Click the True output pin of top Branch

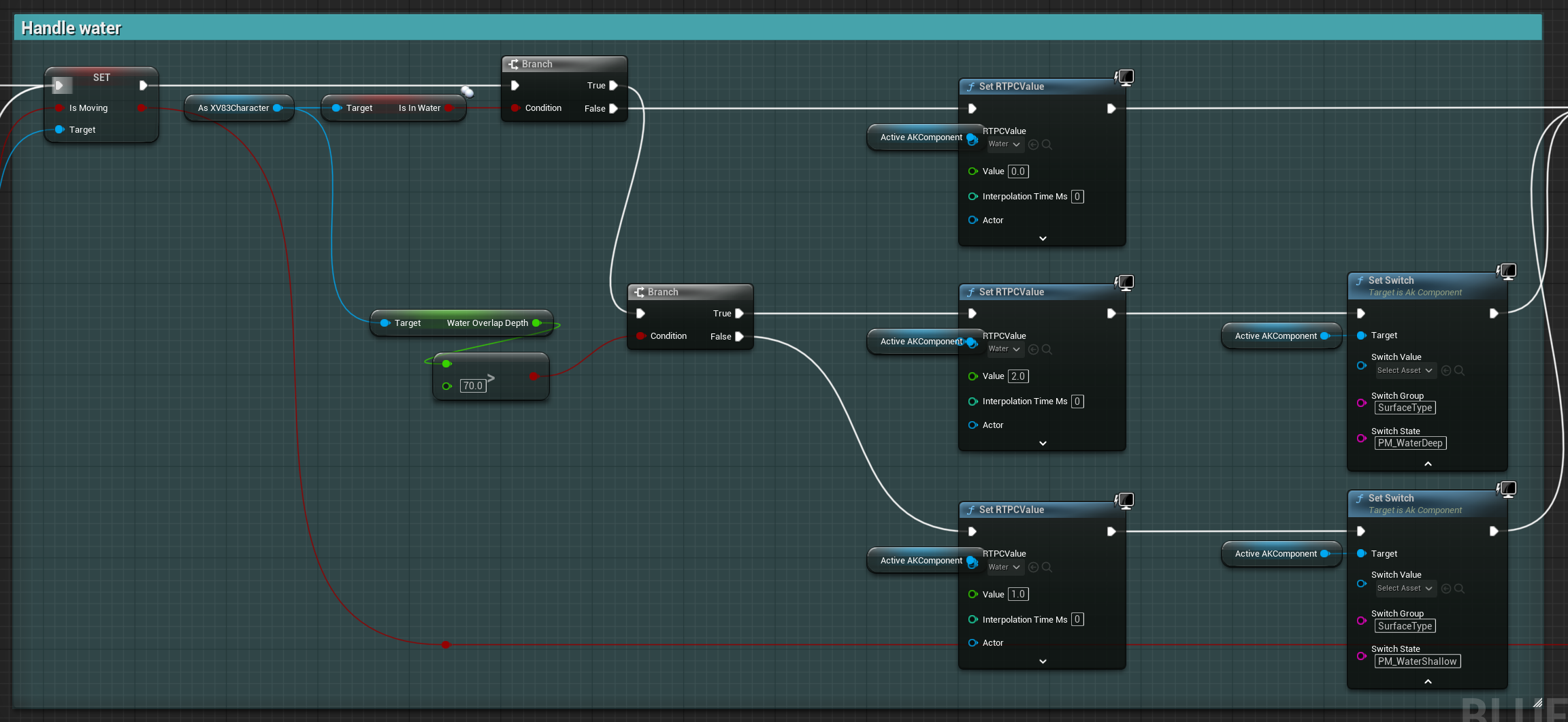pos(613,85)
